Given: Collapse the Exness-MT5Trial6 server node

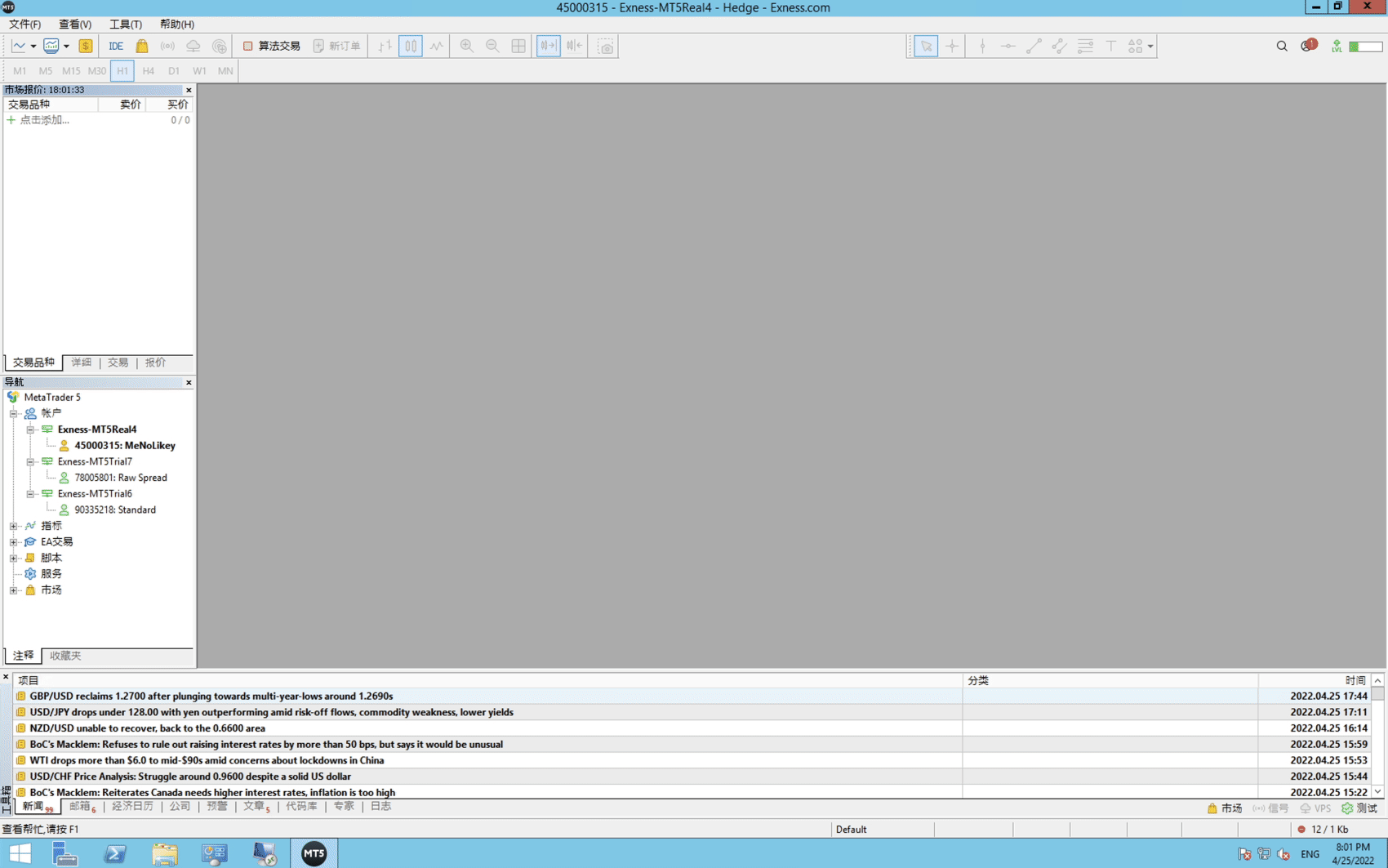Looking at the screenshot, I should pos(30,494).
